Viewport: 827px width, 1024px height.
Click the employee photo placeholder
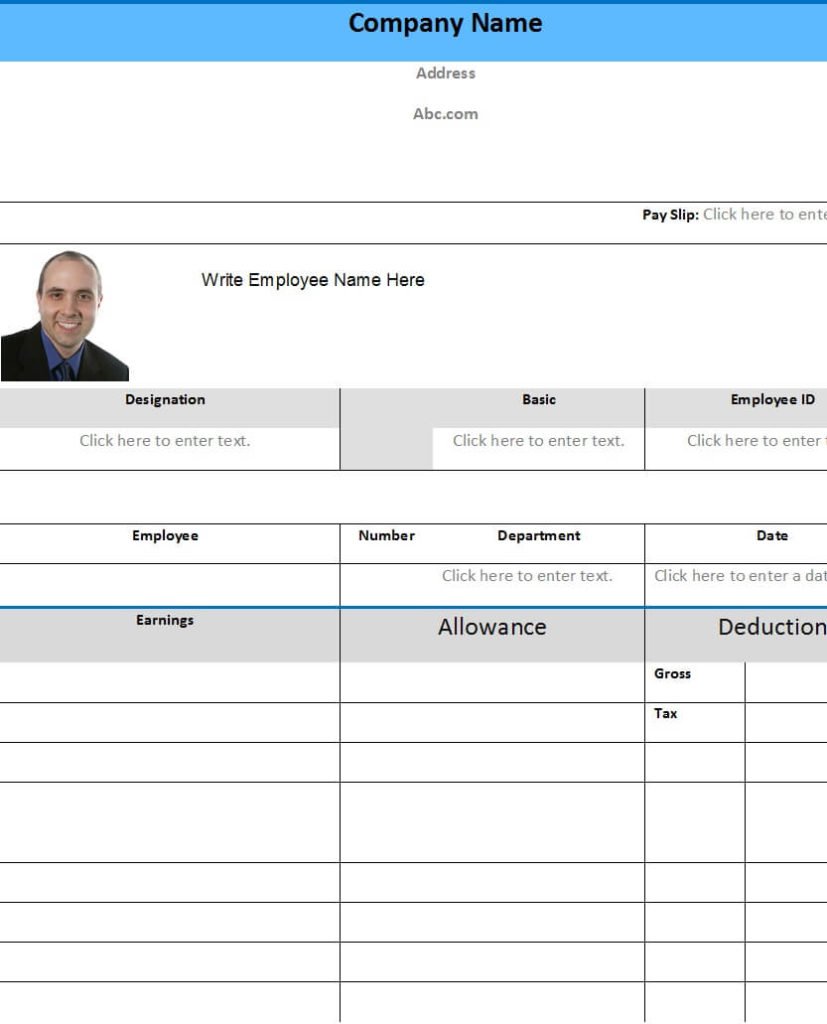pyautogui.click(x=66, y=314)
